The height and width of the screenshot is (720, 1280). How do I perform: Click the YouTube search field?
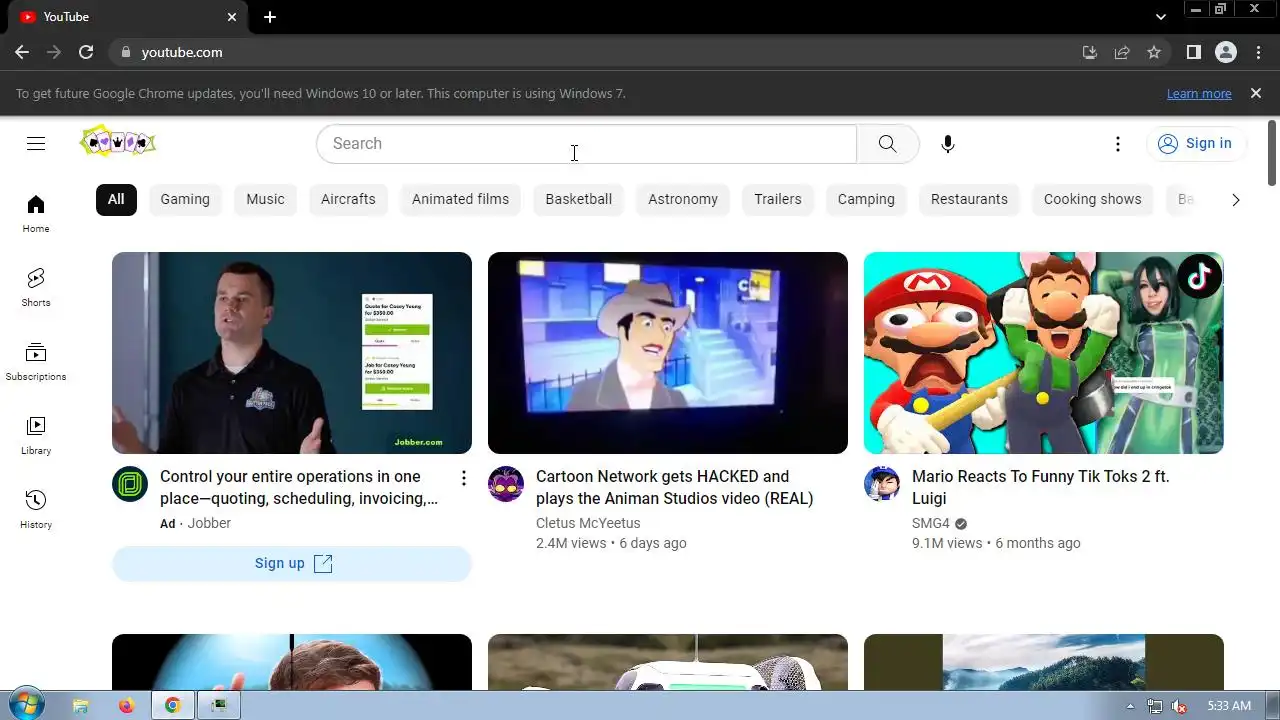pos(586,143)
